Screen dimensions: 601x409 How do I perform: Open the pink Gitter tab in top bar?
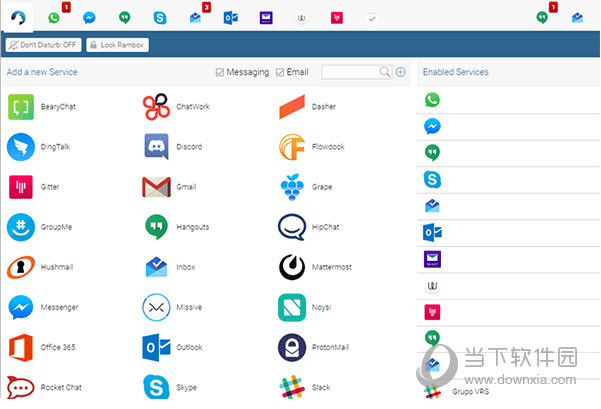tap(337, 18)
